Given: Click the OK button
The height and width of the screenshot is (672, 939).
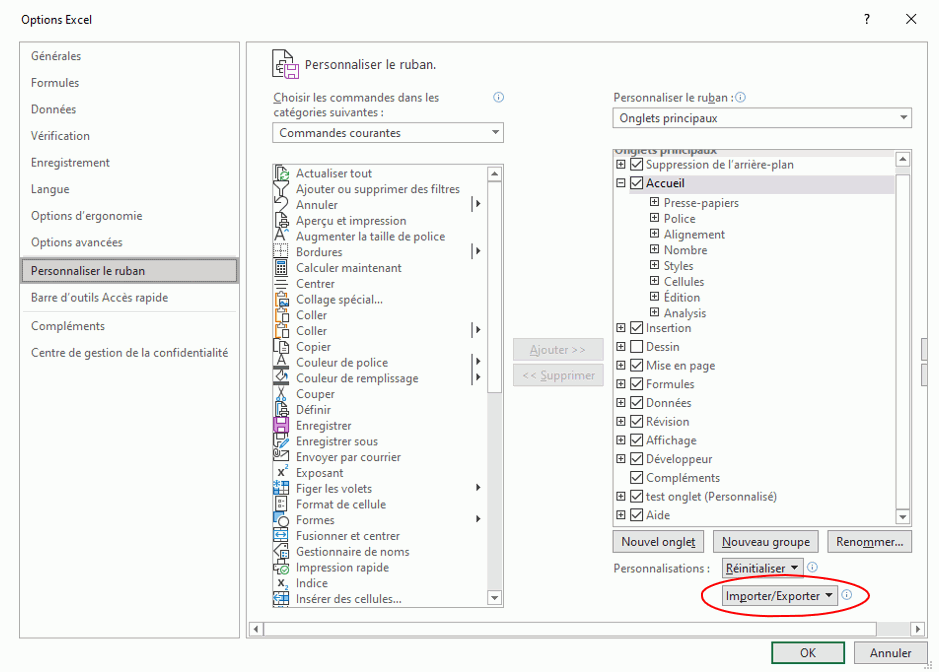Looking at the screenshot, I should click(808, 653).
